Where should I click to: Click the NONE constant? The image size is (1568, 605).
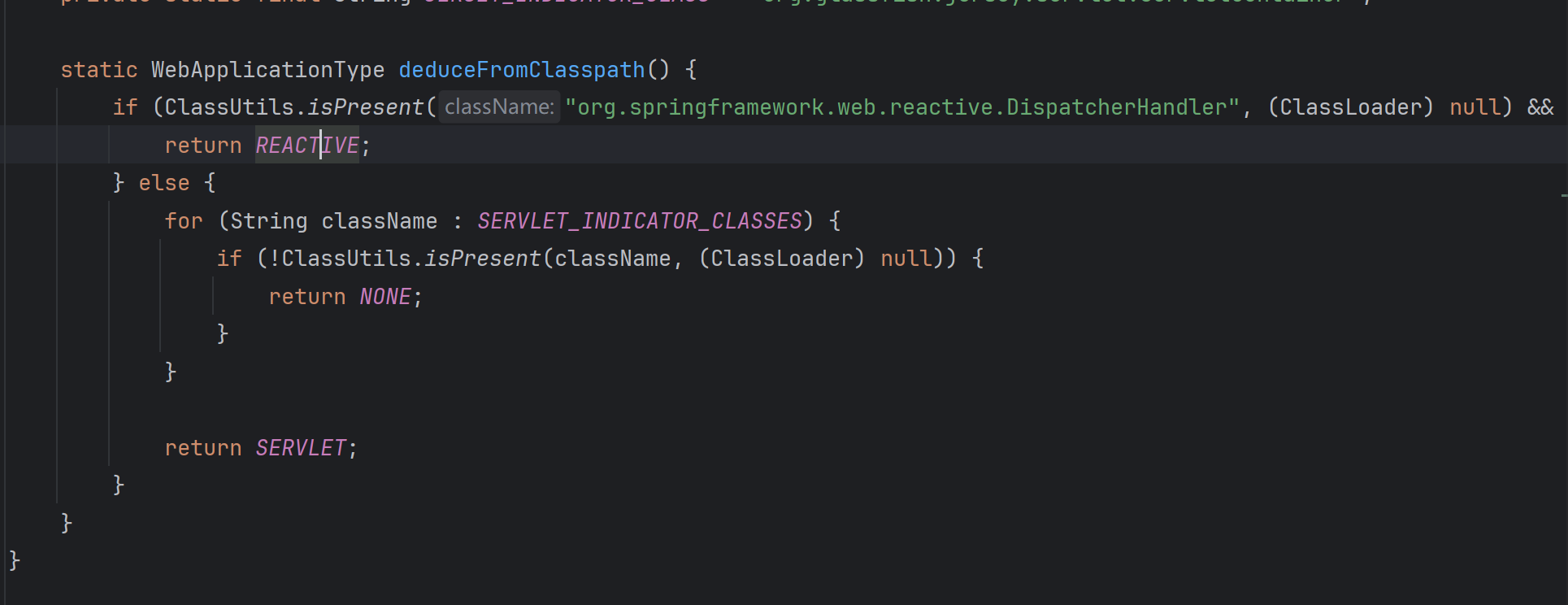click(385, 297)
